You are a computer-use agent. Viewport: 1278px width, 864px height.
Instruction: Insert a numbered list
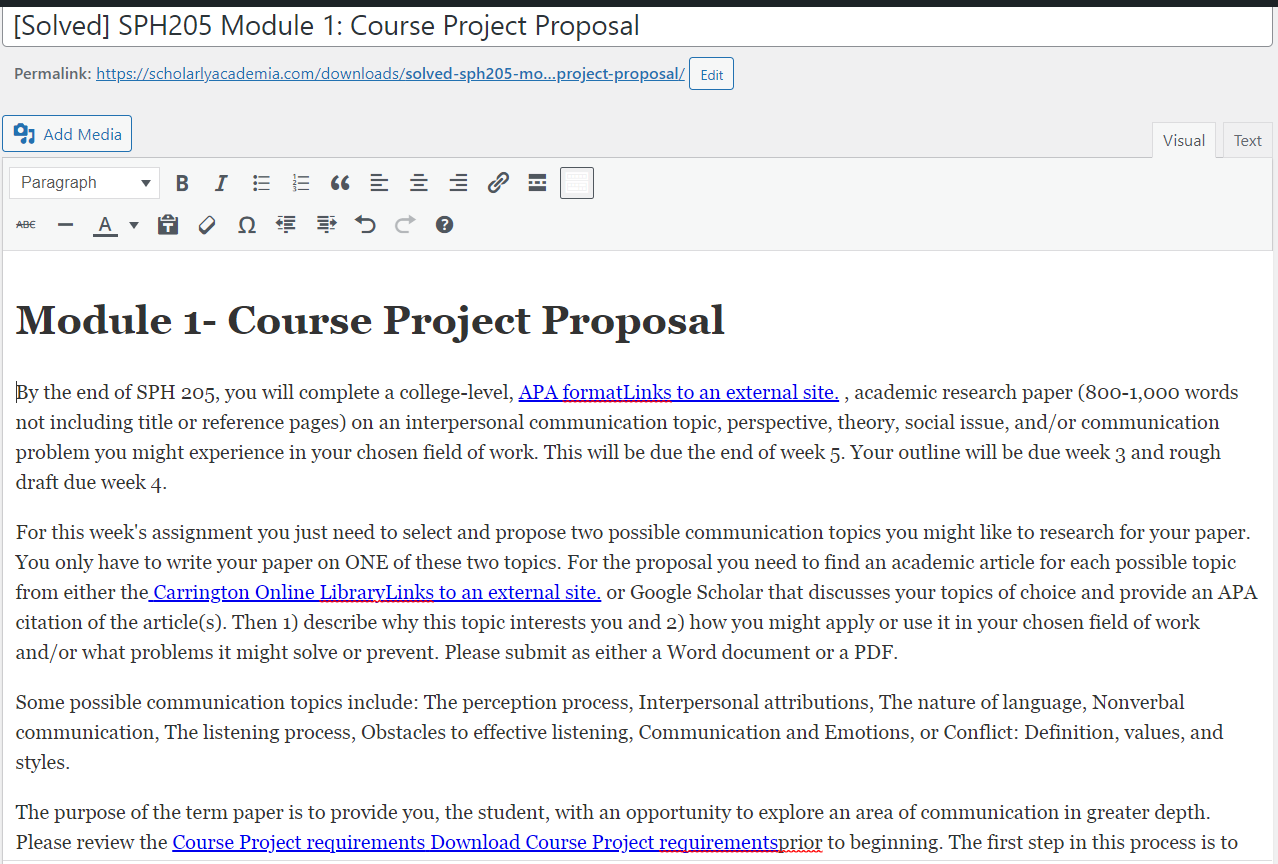coord(301,183)
